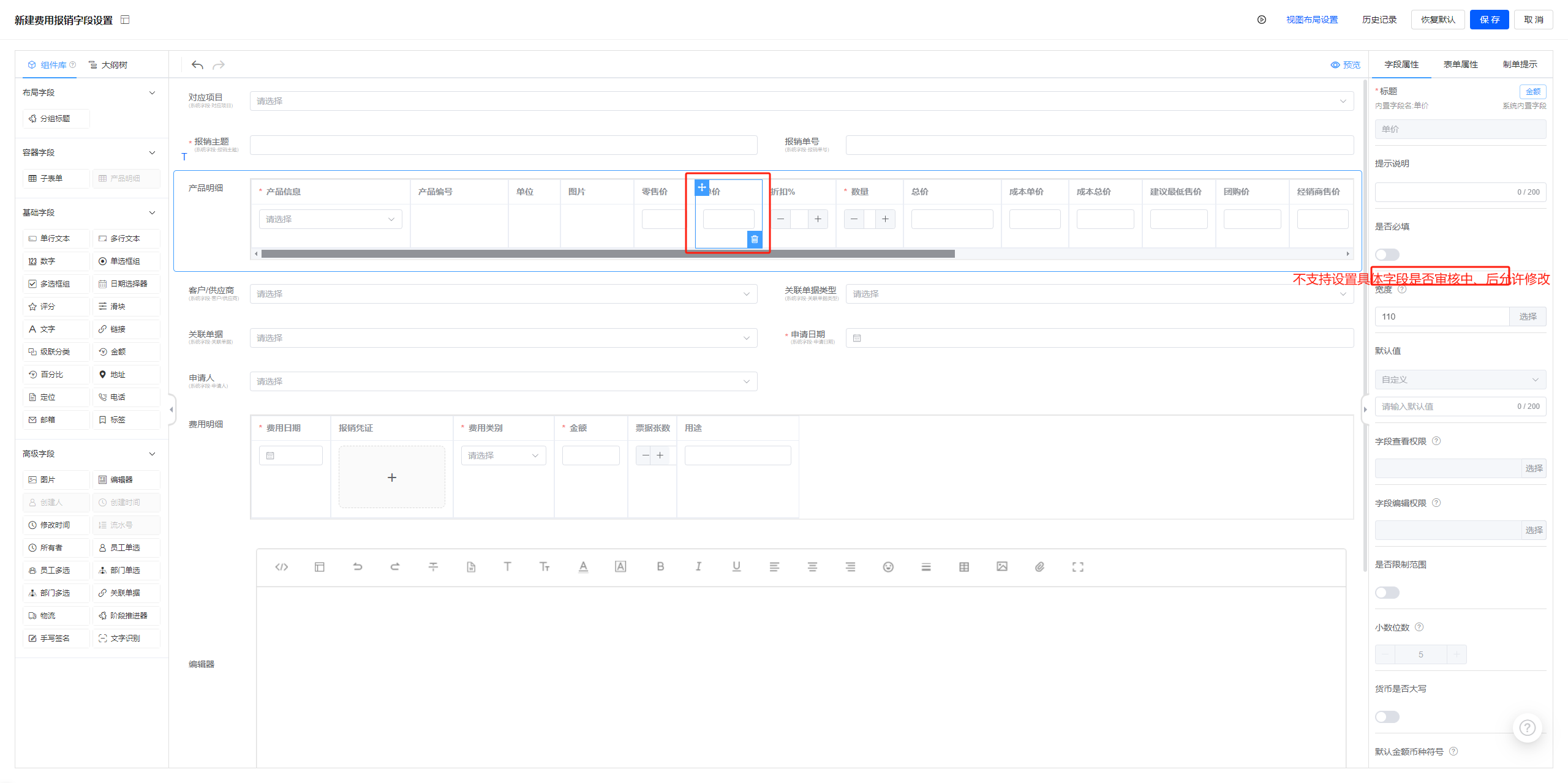Insert horizontal divider line in editor
This screenshot has width=1568, height=783.
pos(926,567)
